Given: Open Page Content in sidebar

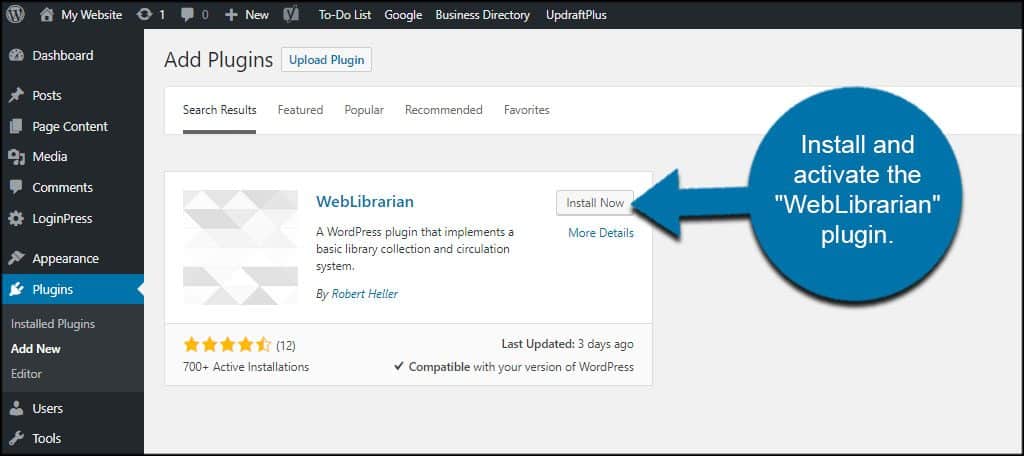Looking at the screenshot, I should (70, 126).
